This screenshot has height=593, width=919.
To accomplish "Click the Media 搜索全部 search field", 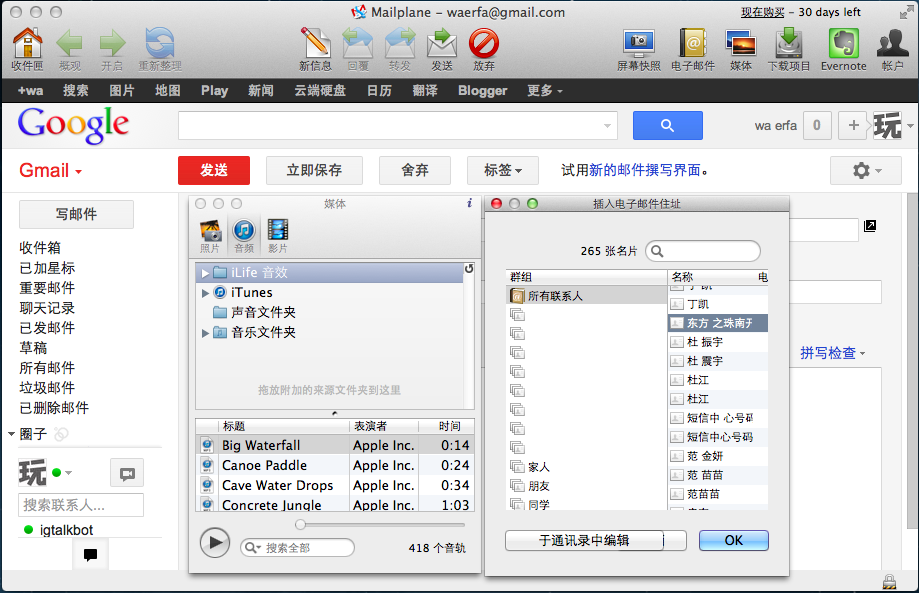I will 297,548.
